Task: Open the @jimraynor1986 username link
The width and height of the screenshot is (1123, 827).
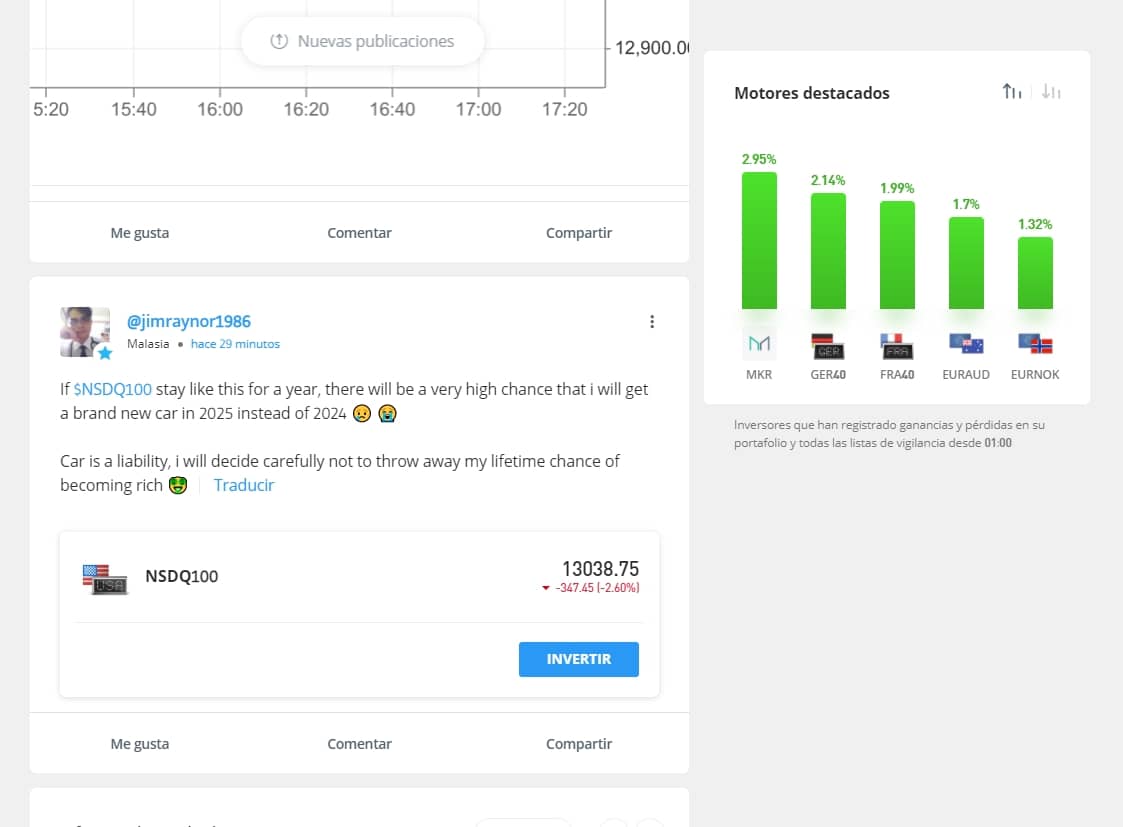Action: pyautogui.click(x=189, y=321)
